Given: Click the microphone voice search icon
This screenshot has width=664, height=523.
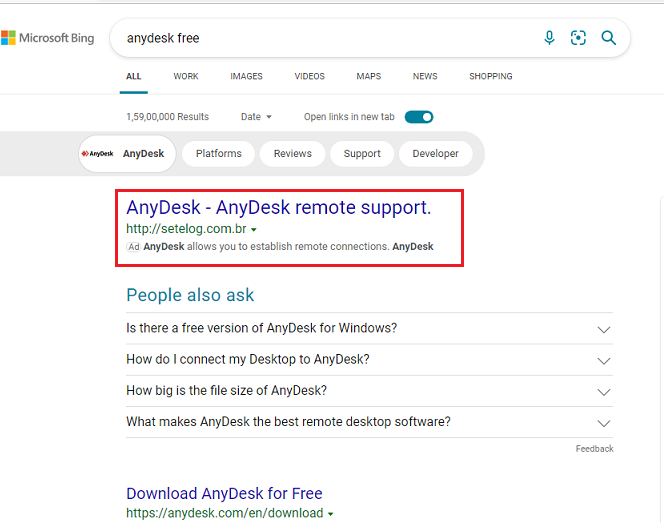Looking at the screenshot, I should (549, 38).
